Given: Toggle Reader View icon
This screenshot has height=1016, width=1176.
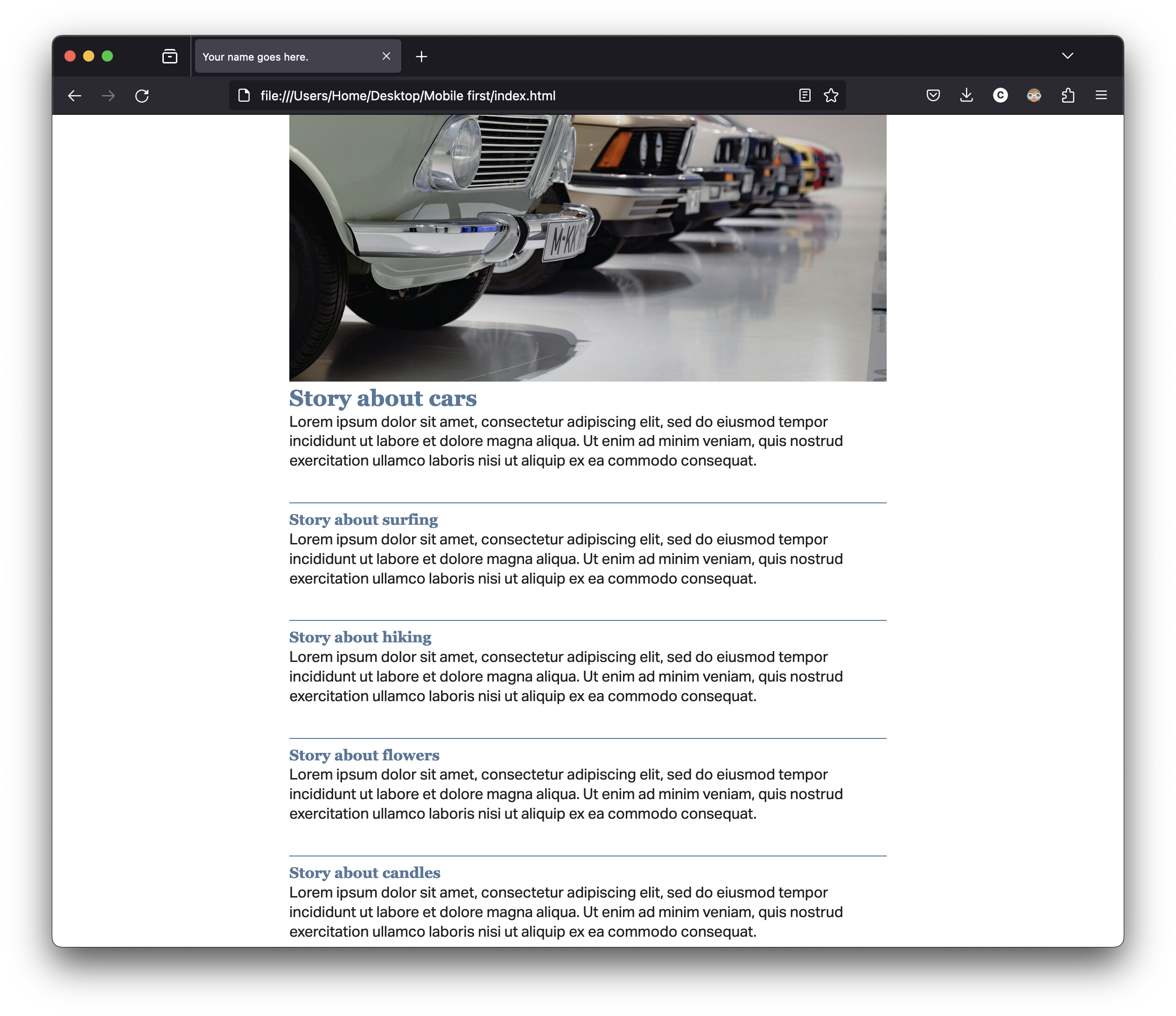Looking at the screenshot, I should pos(805,95).
